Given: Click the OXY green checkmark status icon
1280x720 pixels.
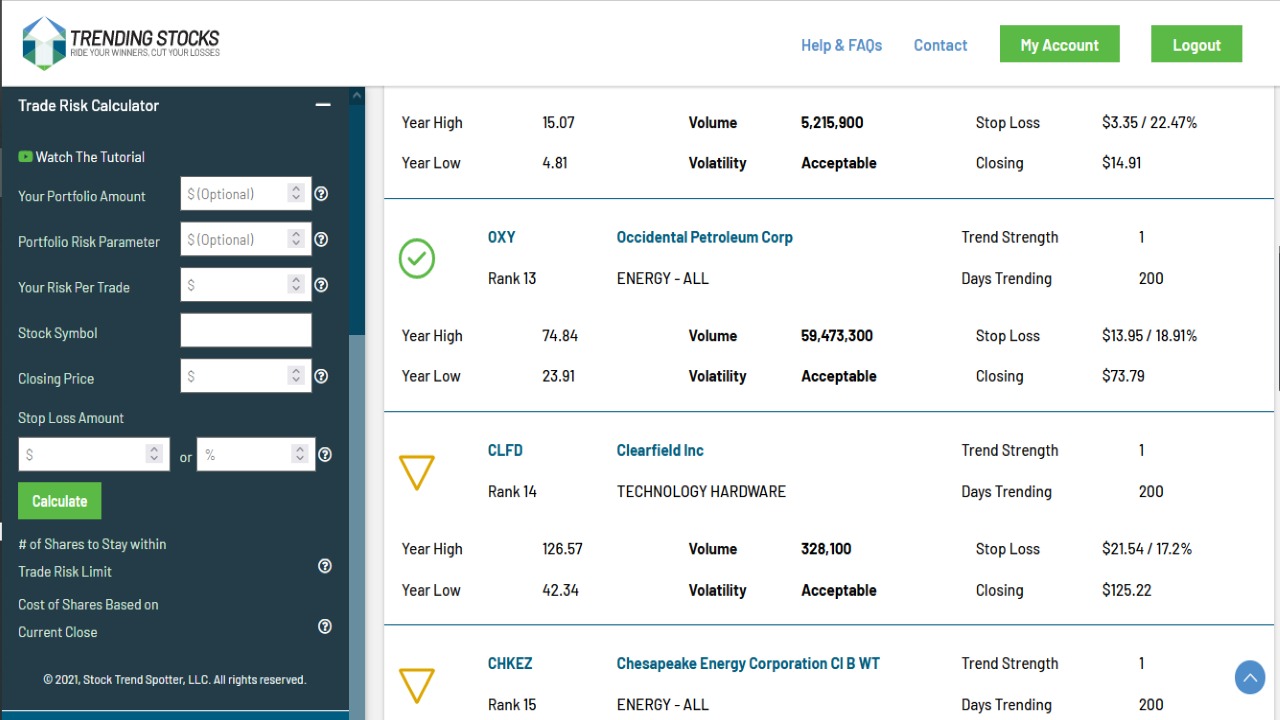Looking at the screenshot, I should click(417, 258).
